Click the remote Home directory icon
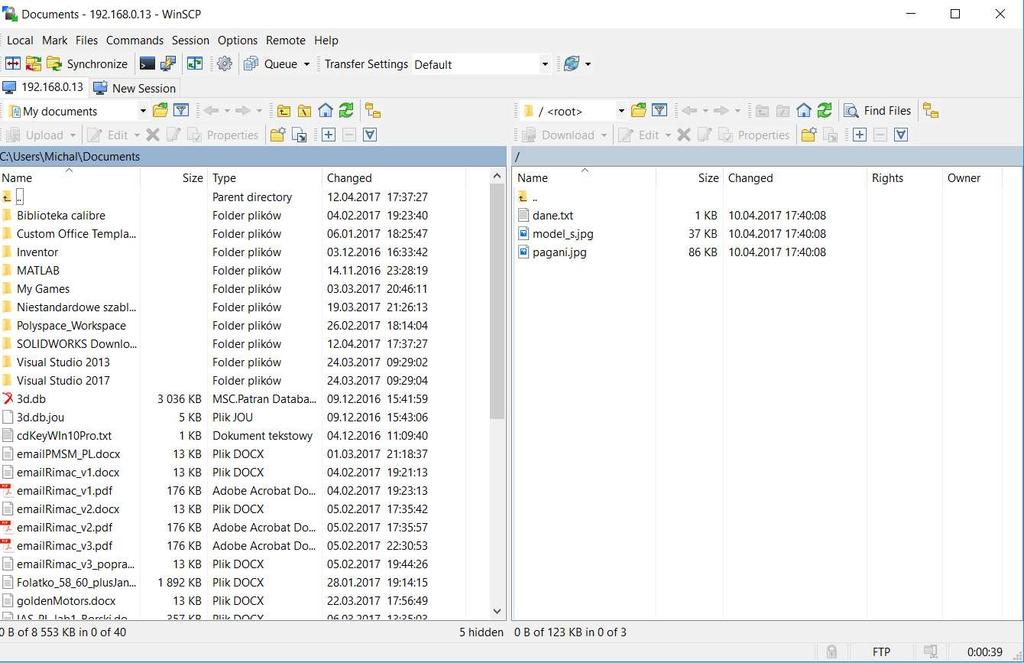Viewport: 1024px width, 663px height. (x=804, y=110)
